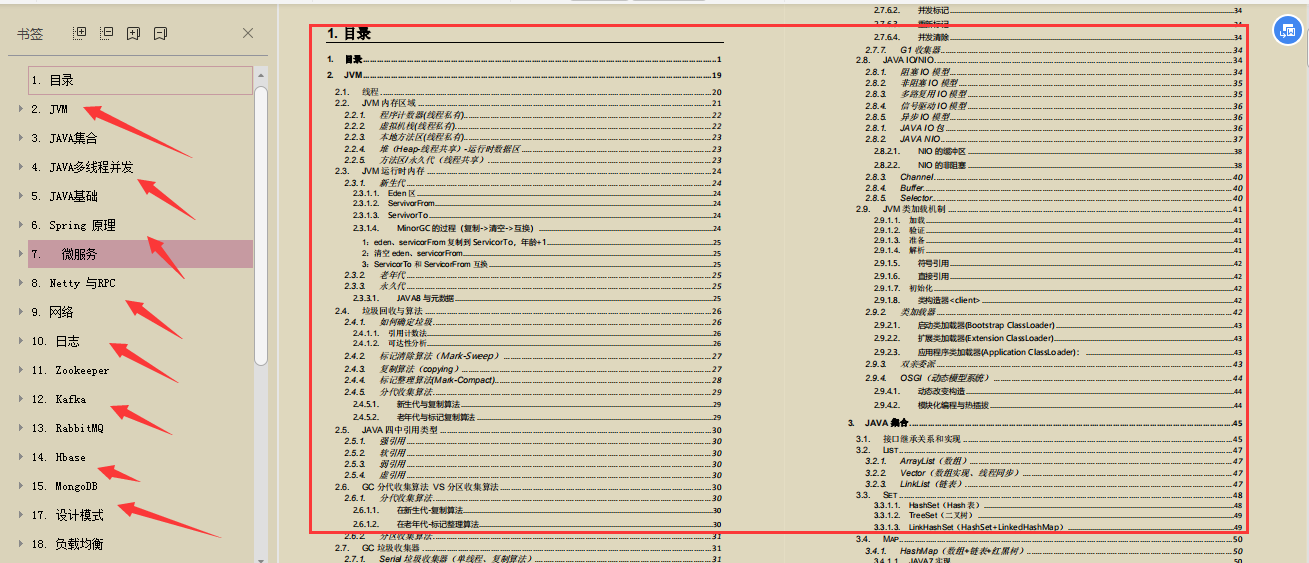Viewport: 1309px width, 563px height.
Task: Expand the 15. MongoDB bookmark arrow
Action: pos(20,486)
